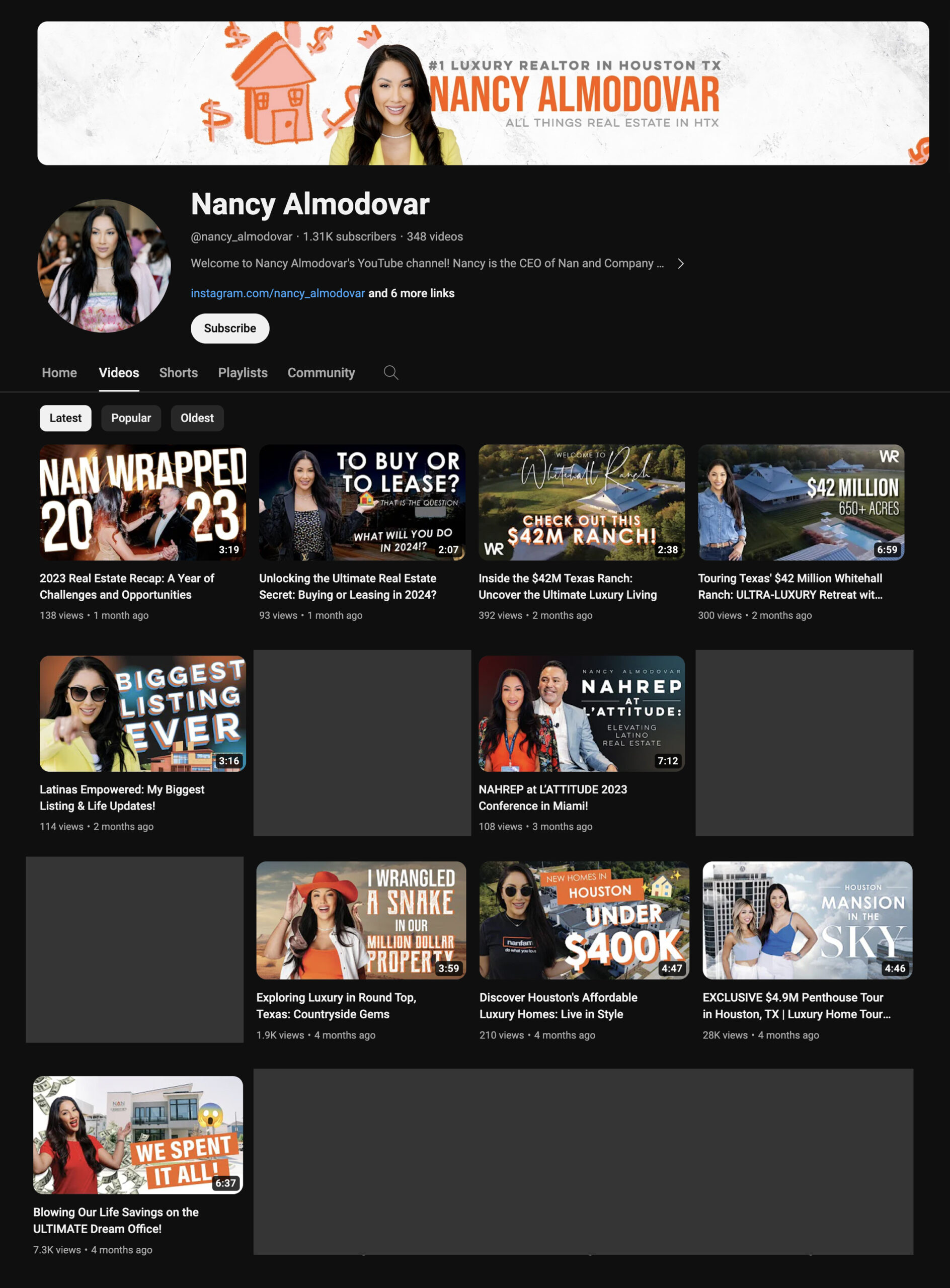The width and height of the screenshot is (950, 1288).
Task: Sort videos by Latest
Action: (x=65, y=418)
